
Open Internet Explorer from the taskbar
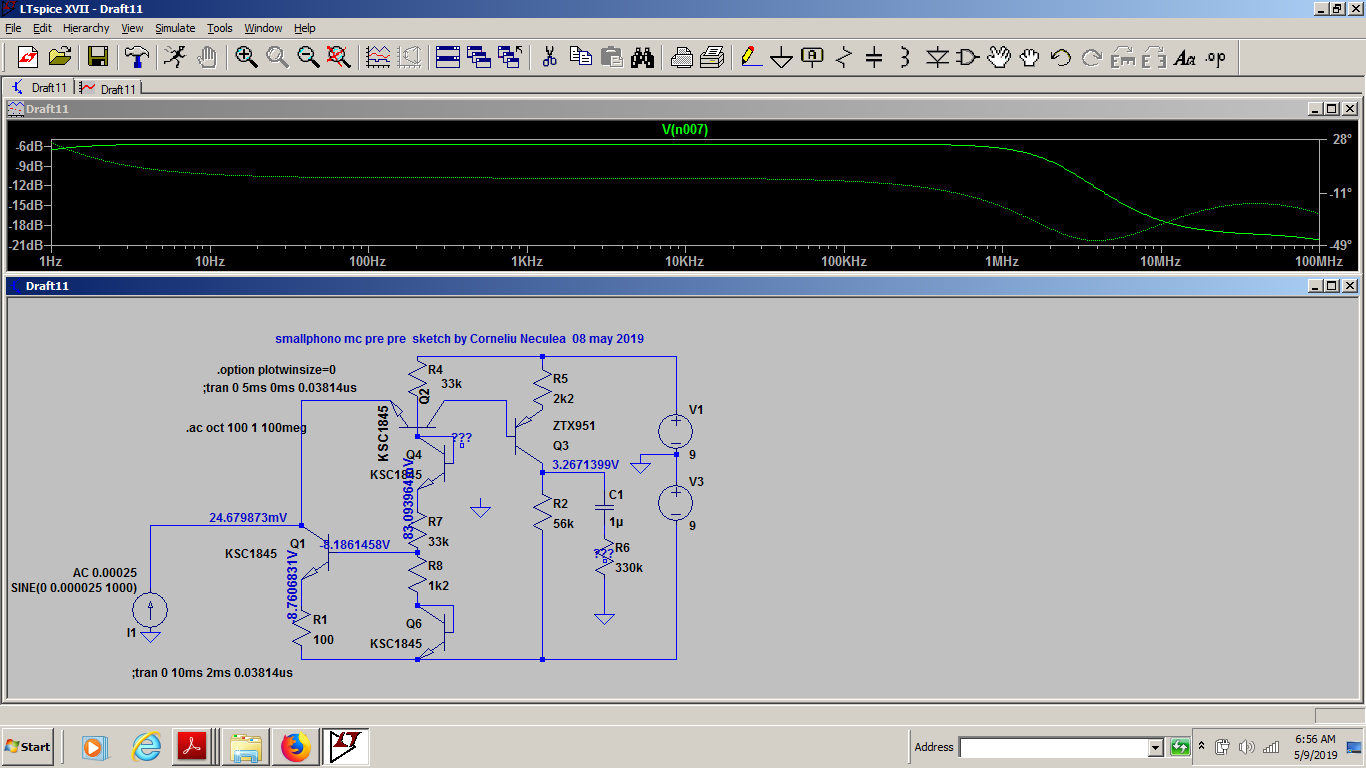pyautogui.click(x=146, y=746)
